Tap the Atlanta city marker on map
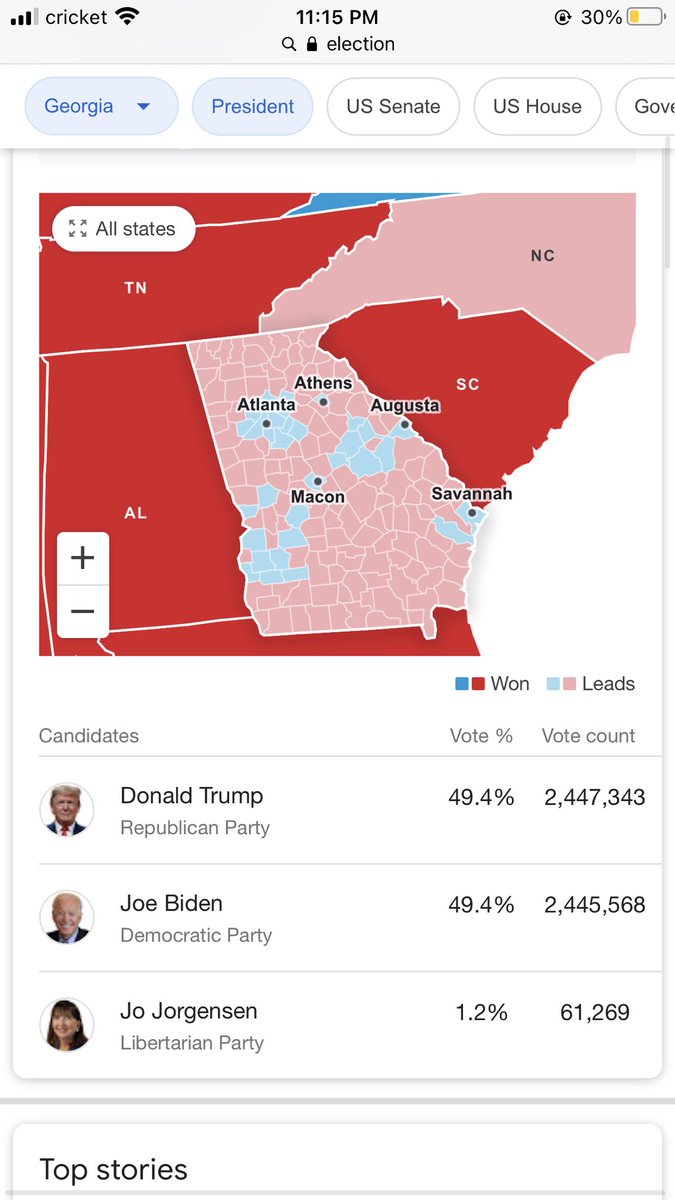 (267, 423)
